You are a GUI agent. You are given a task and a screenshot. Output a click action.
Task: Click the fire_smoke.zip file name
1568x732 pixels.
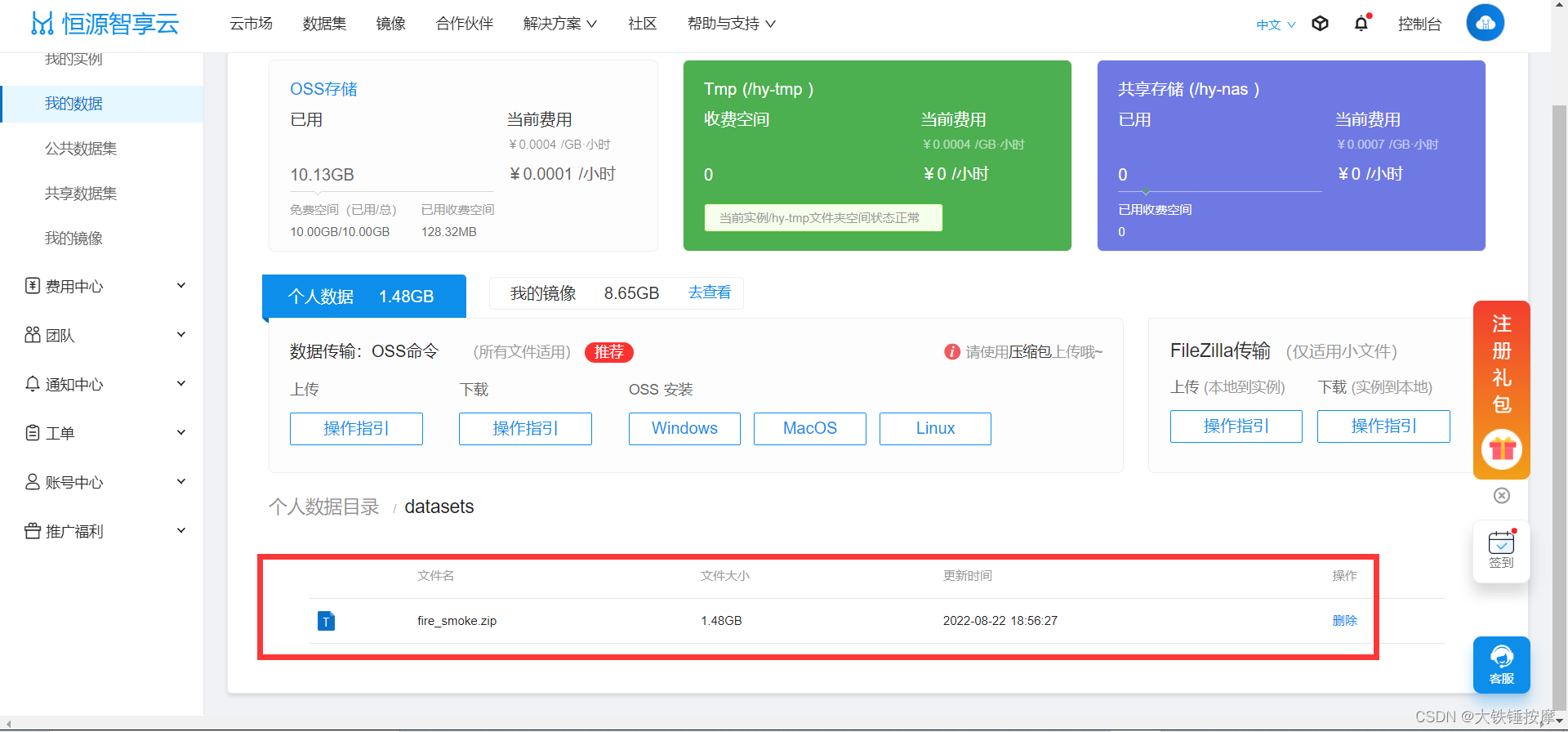pos(457,621)
